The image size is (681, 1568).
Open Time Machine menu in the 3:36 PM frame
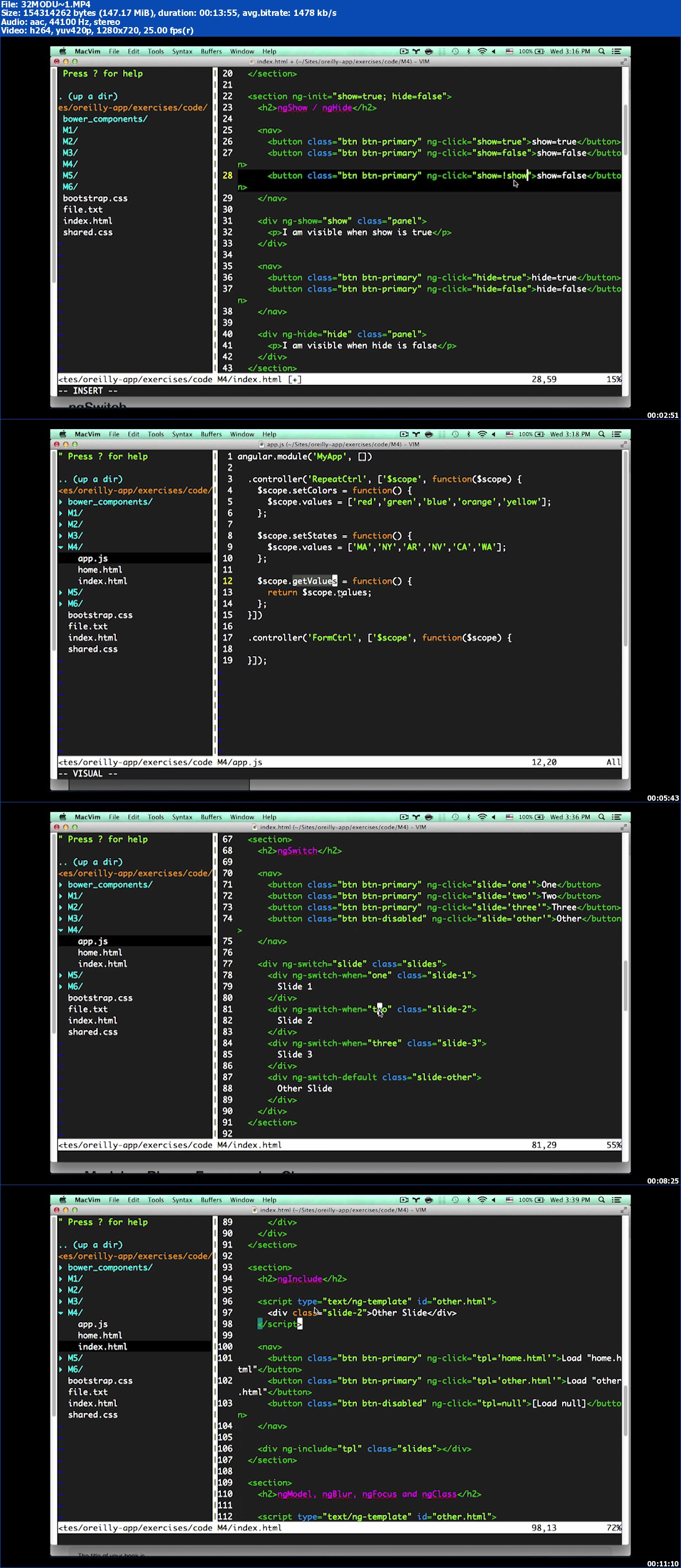(x=455, y=818)
